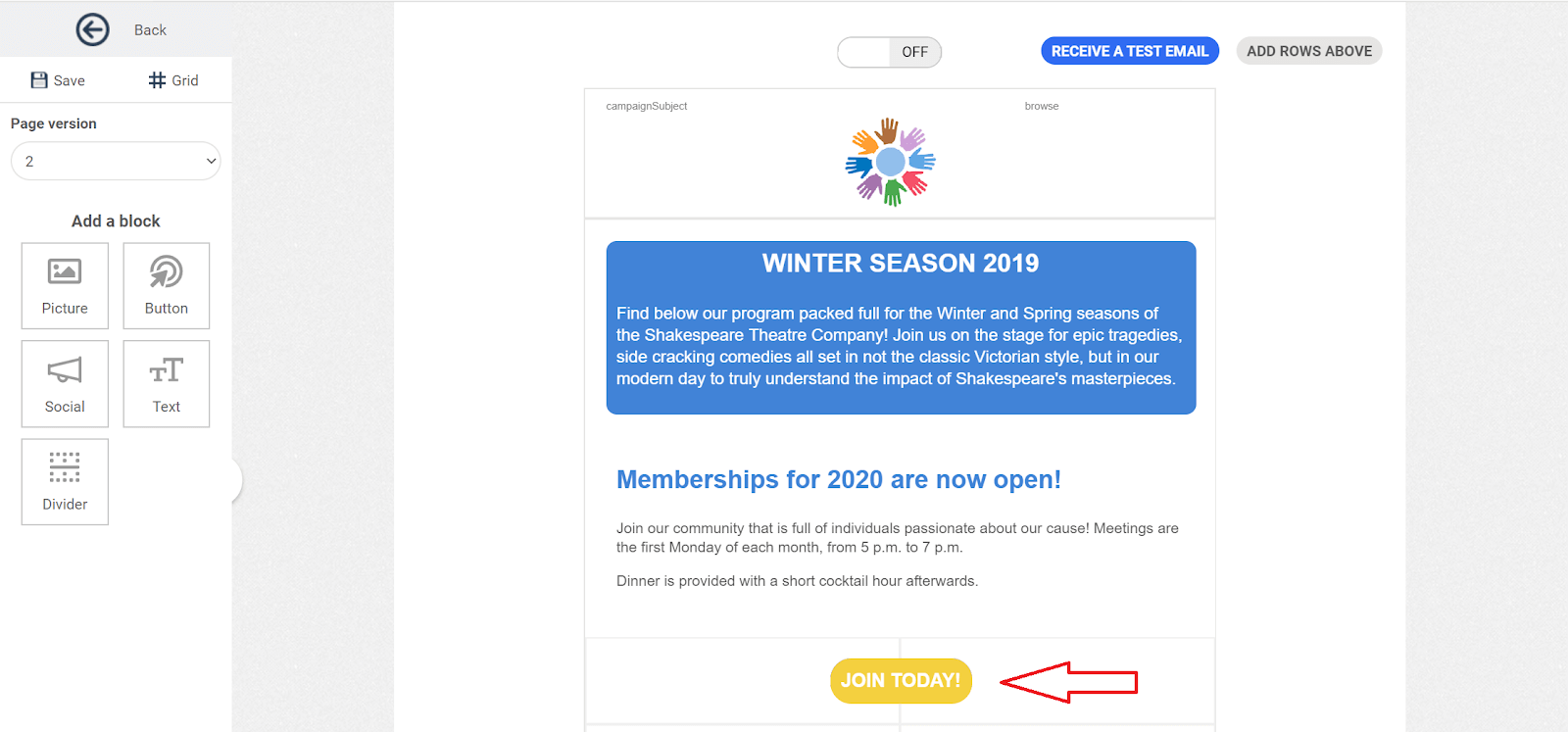The height and width of the screenshot is (732, 1568).
Task: Select the colorful hands logo image
Action: (890, 162)
